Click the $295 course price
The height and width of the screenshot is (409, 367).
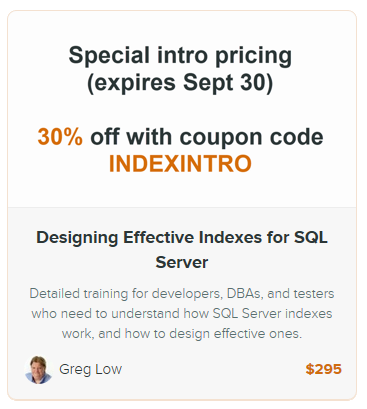click(323, 369)
